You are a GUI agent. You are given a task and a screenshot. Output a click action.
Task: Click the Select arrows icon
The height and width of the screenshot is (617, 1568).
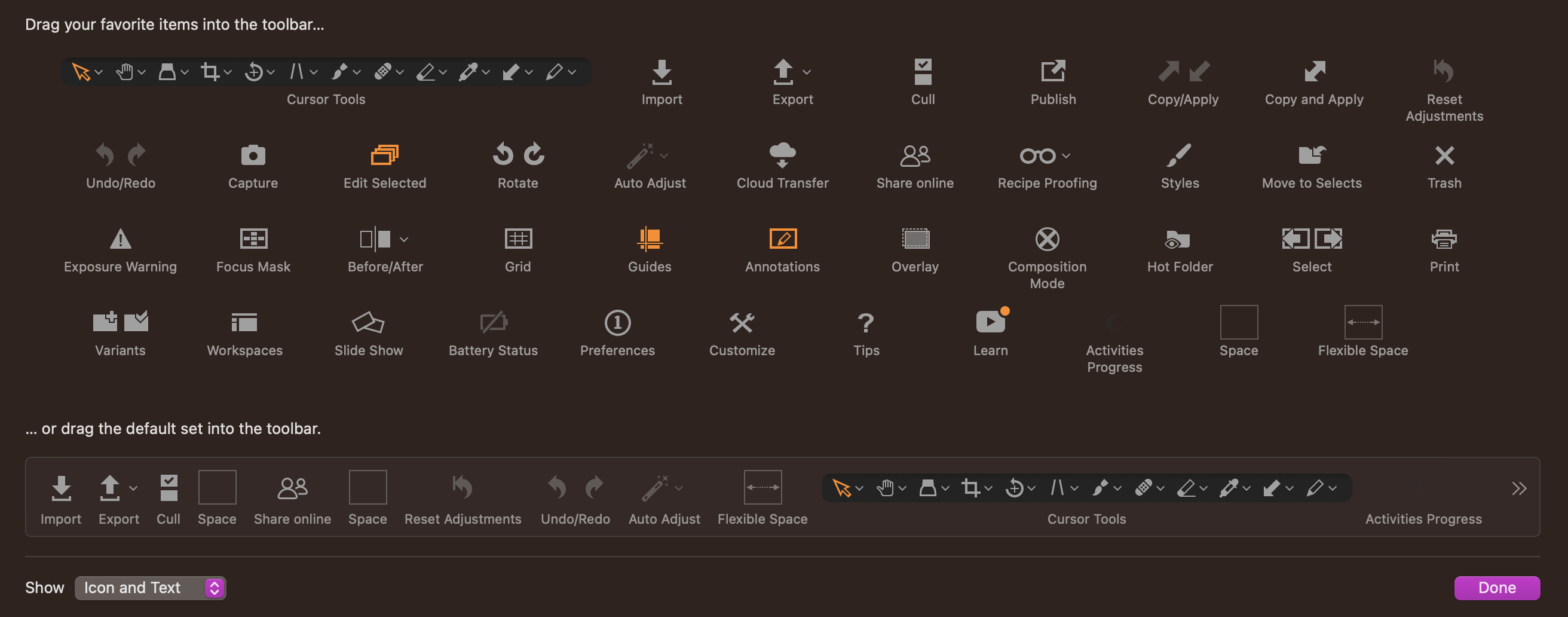(x=1312, y=238)
